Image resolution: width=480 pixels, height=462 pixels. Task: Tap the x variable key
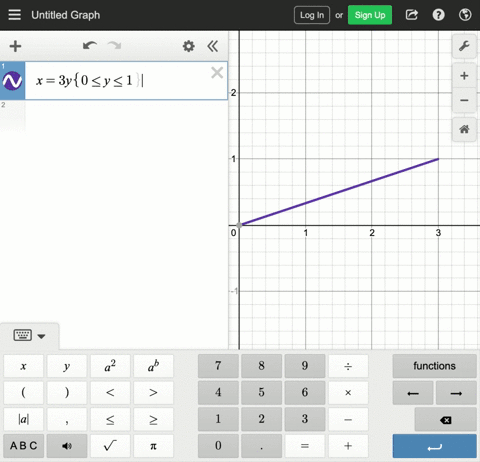tap(23, 366)
